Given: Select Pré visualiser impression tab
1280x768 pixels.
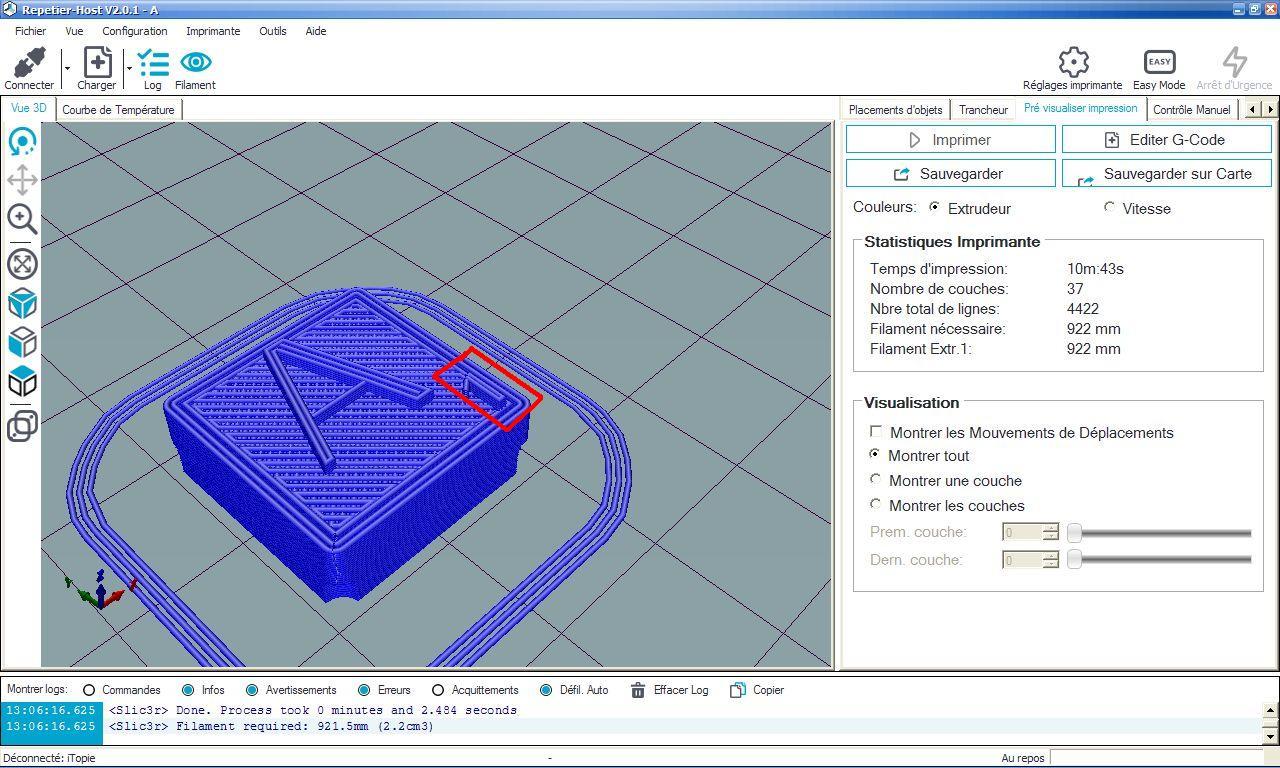Looking at the screenshot, I should pos(1080,108).
